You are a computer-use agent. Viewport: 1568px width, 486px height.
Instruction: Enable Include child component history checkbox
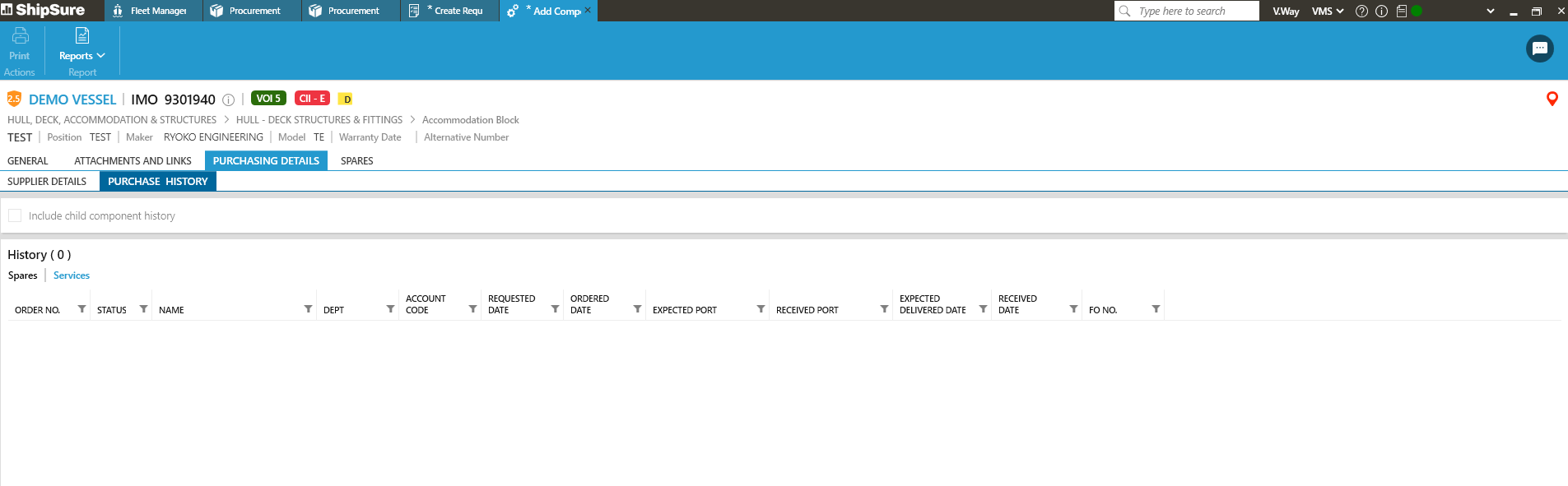pos(15,215)
